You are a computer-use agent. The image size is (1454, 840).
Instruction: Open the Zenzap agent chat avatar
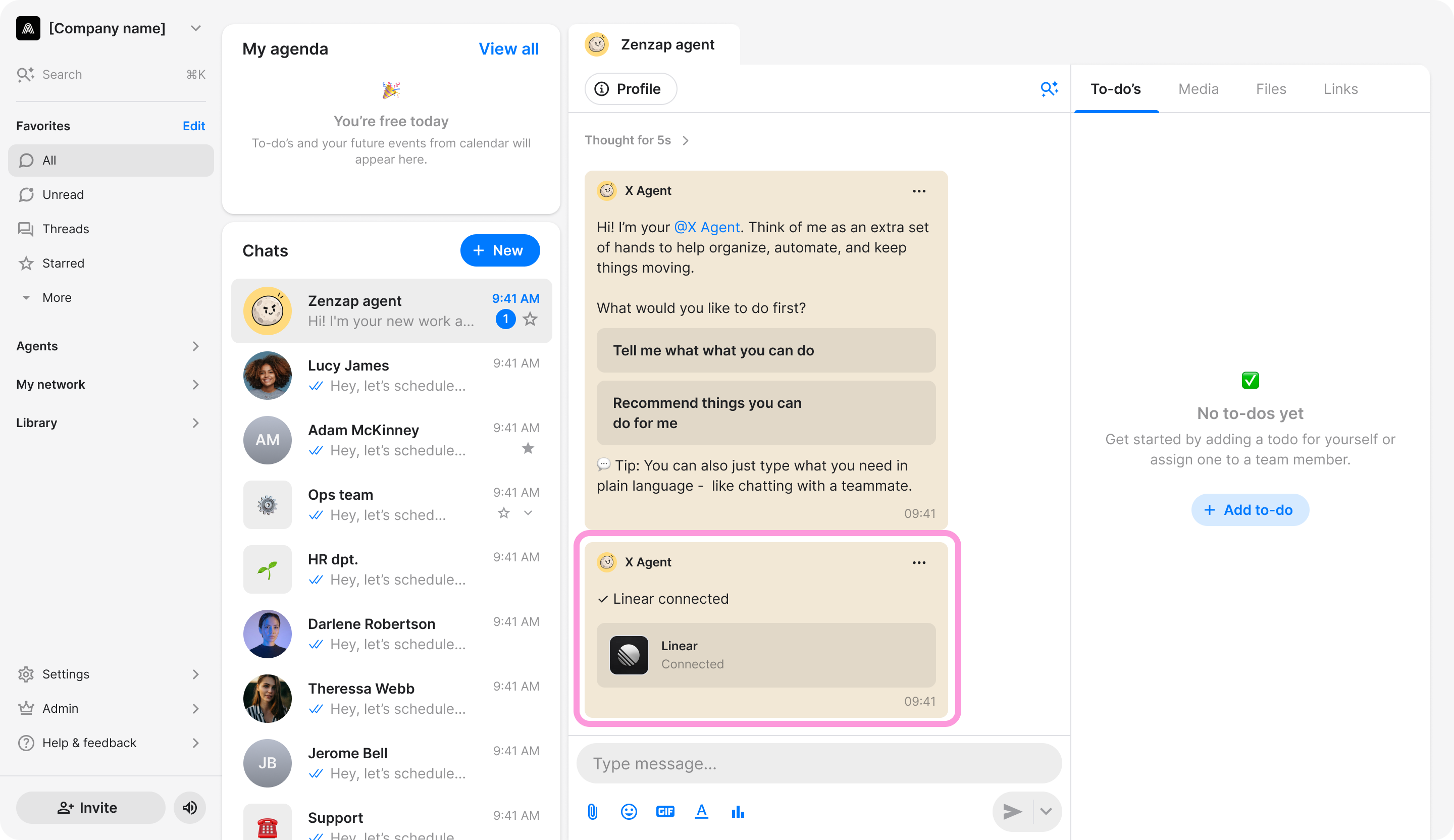[x=267, y=311]
